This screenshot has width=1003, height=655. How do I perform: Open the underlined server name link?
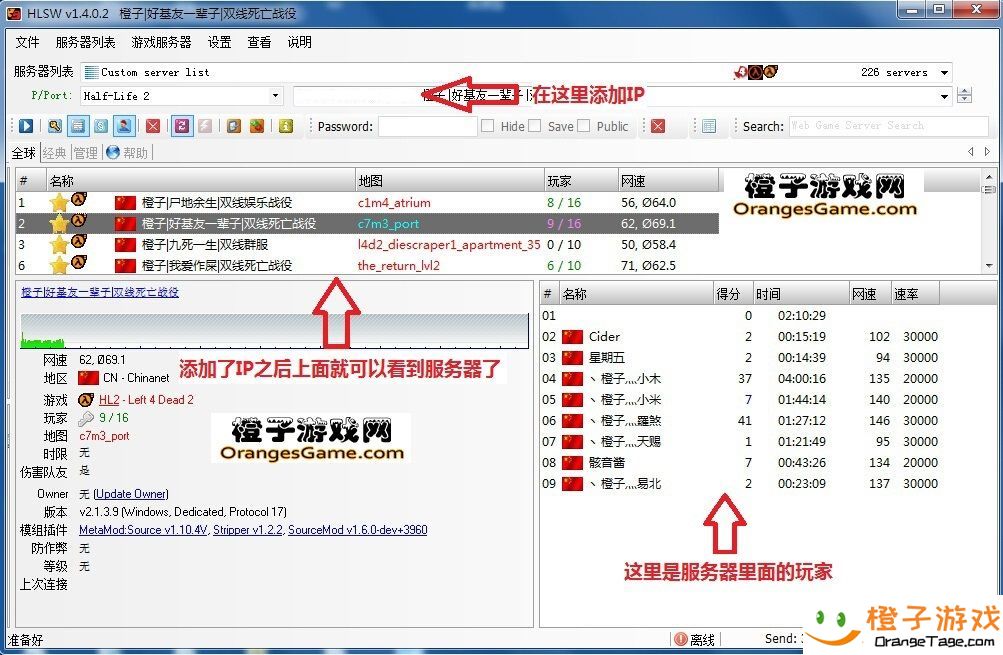coord(100,292)
